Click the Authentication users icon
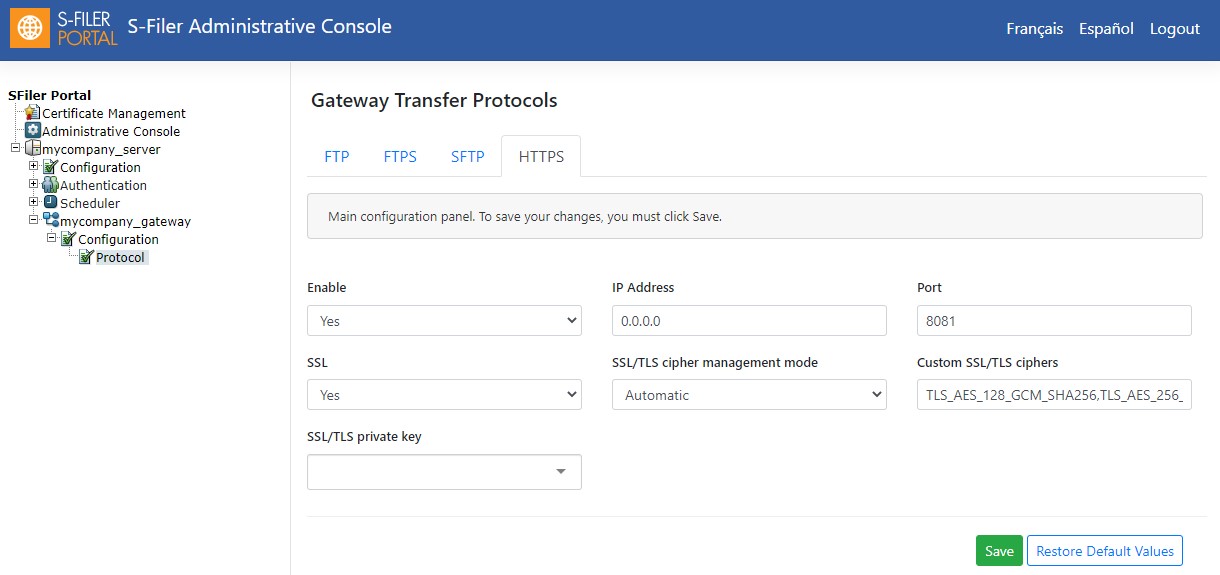This screenshot has width=1220, height=575. (50, 185)
